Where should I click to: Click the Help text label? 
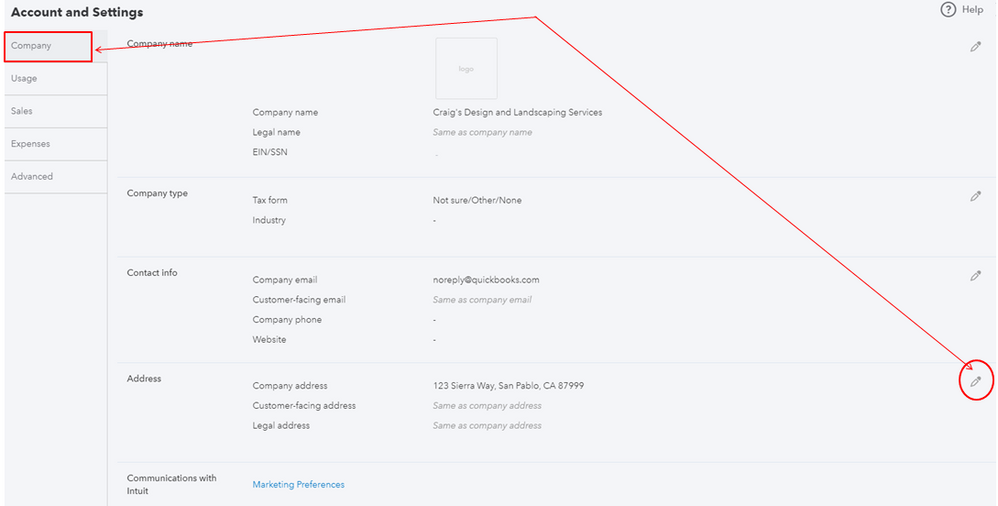coord(972,10)
